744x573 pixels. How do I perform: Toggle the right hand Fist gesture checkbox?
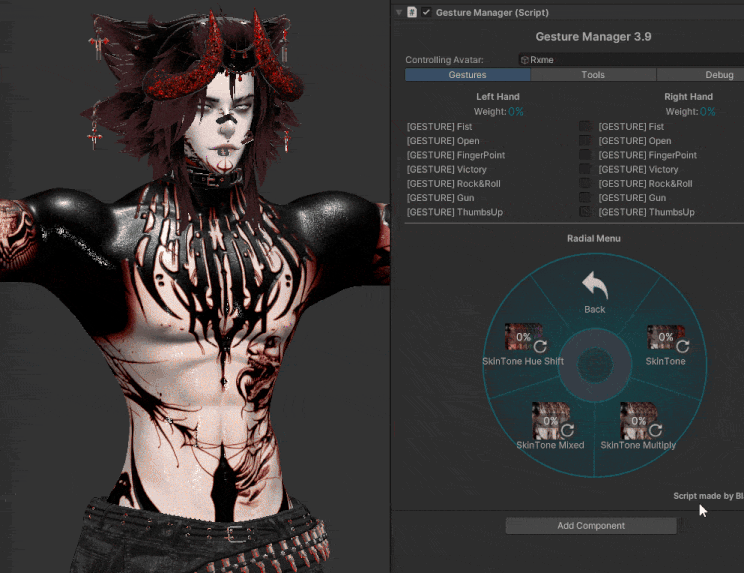coord(585,127)
